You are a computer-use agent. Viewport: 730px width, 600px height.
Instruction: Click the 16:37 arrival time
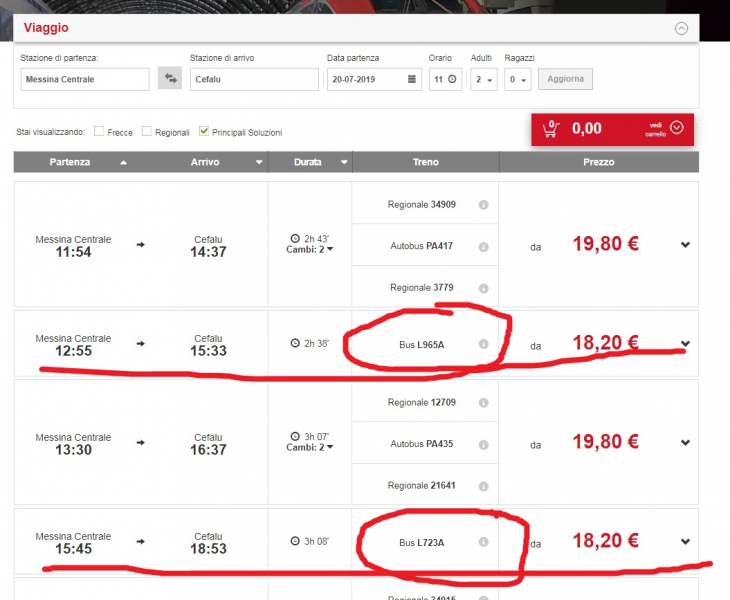click(x=208, y=450)
